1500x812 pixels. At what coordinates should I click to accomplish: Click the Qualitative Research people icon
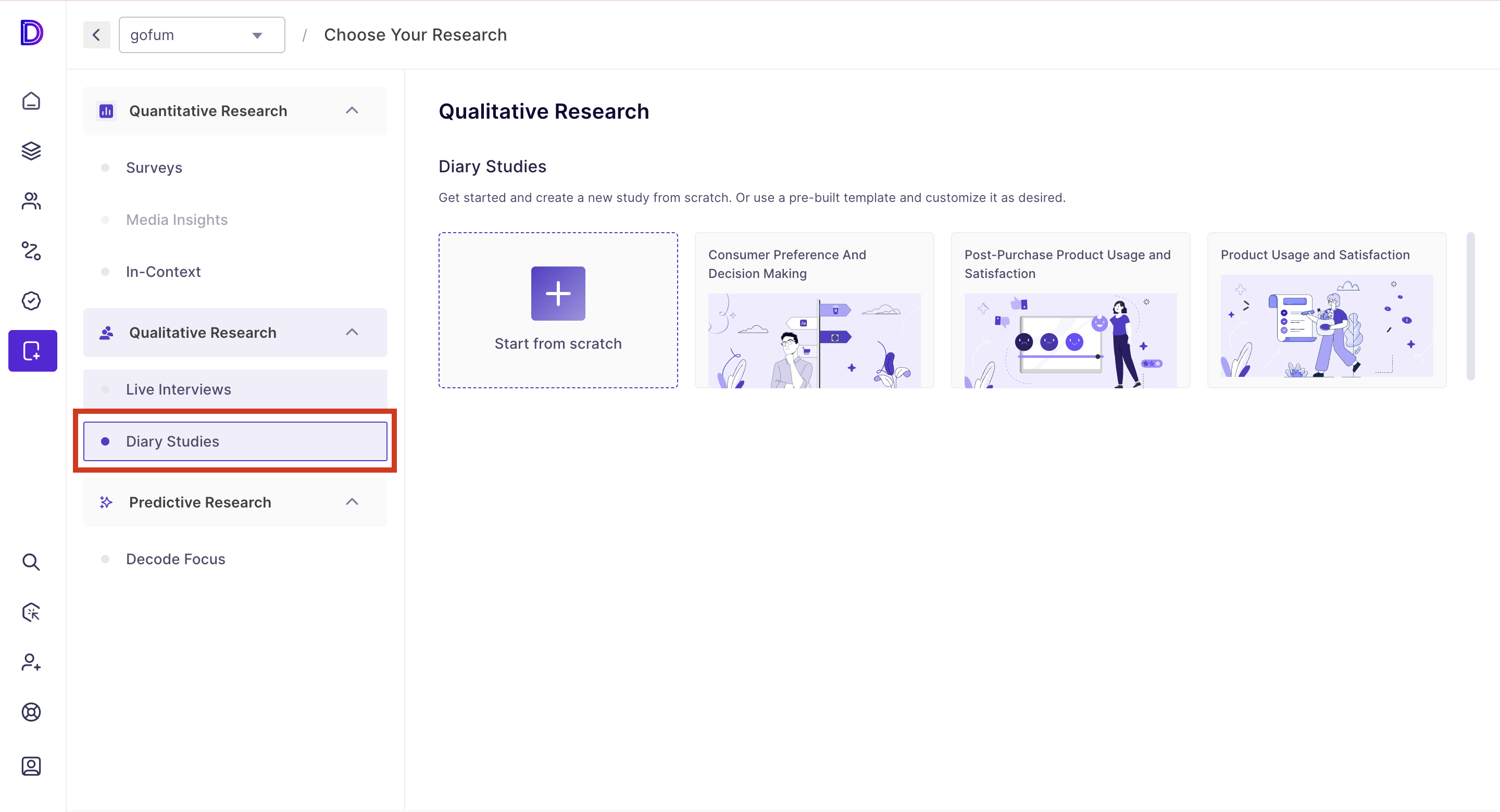pos(106,333)
